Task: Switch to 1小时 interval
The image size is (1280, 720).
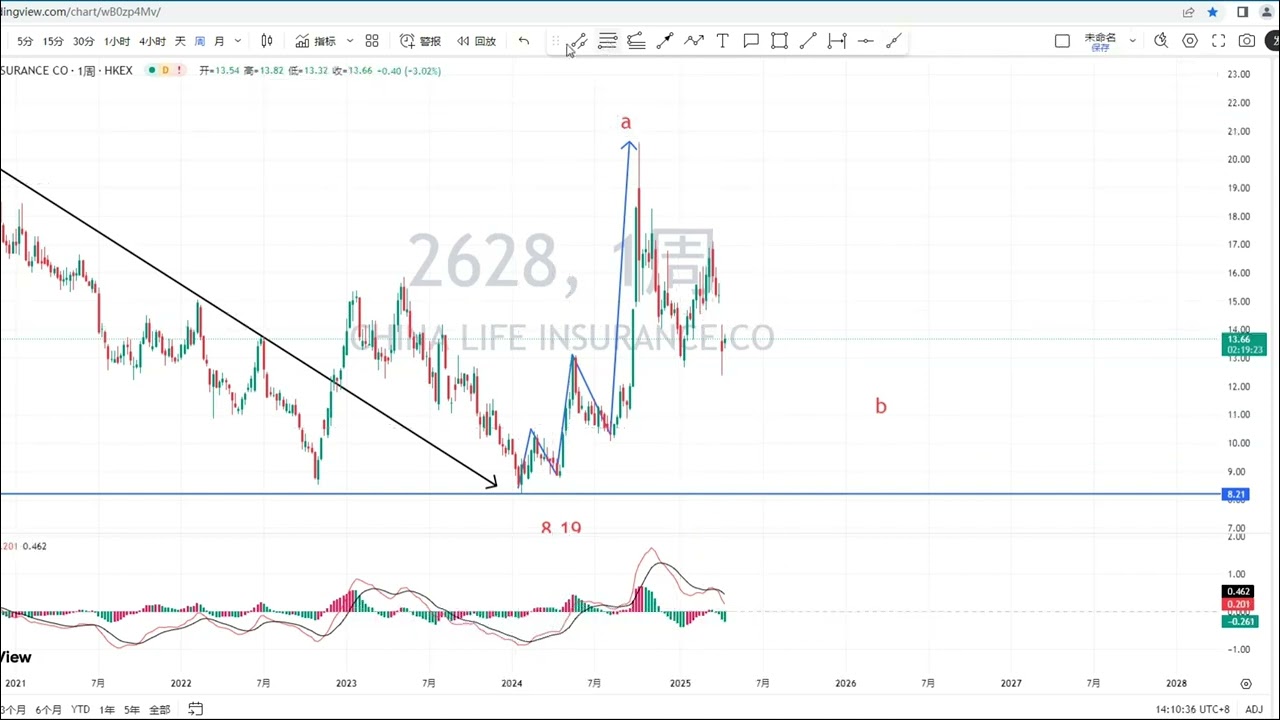Action: [x=117, y=41]
